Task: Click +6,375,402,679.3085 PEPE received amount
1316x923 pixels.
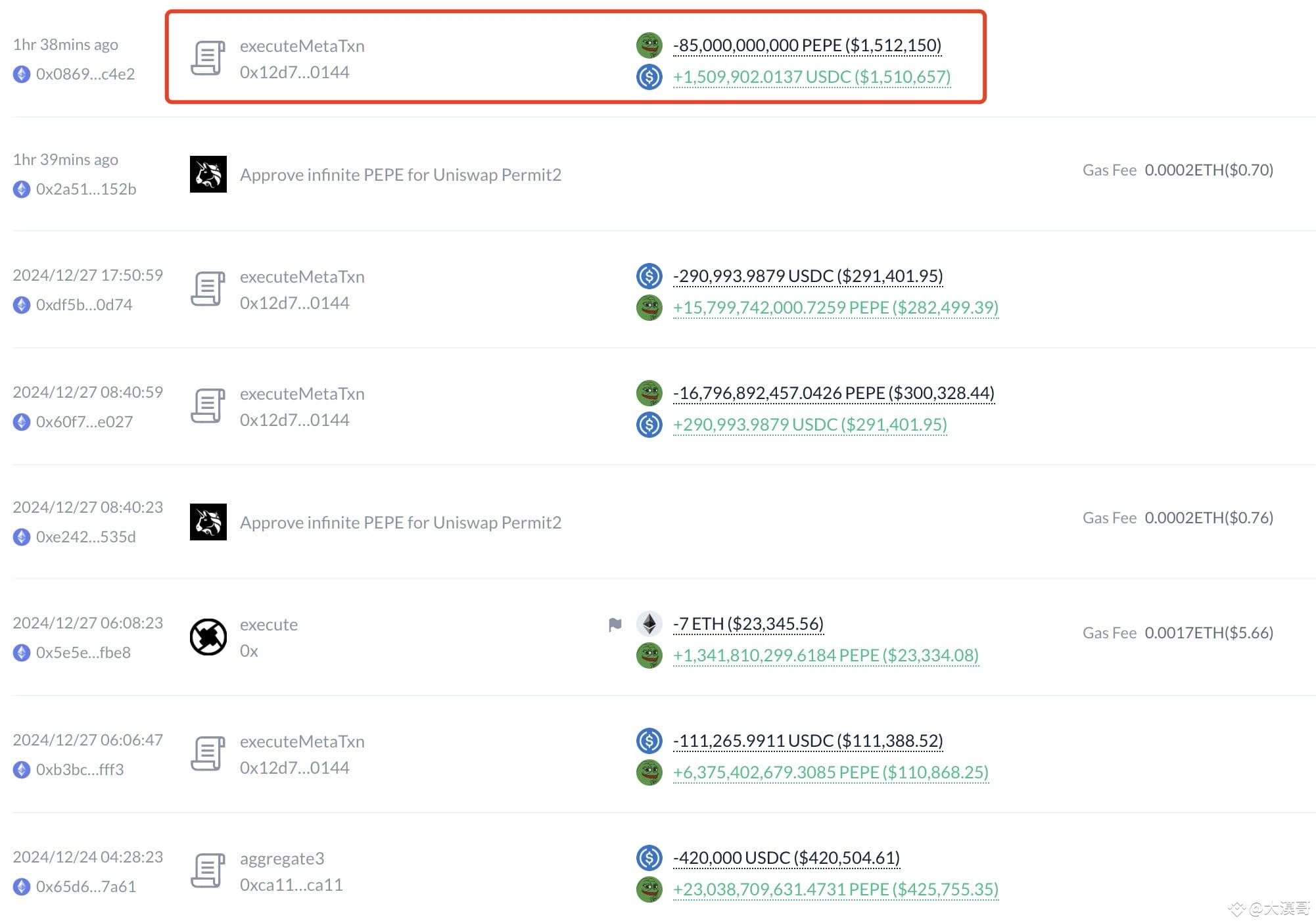Action: tap(830, 772)
